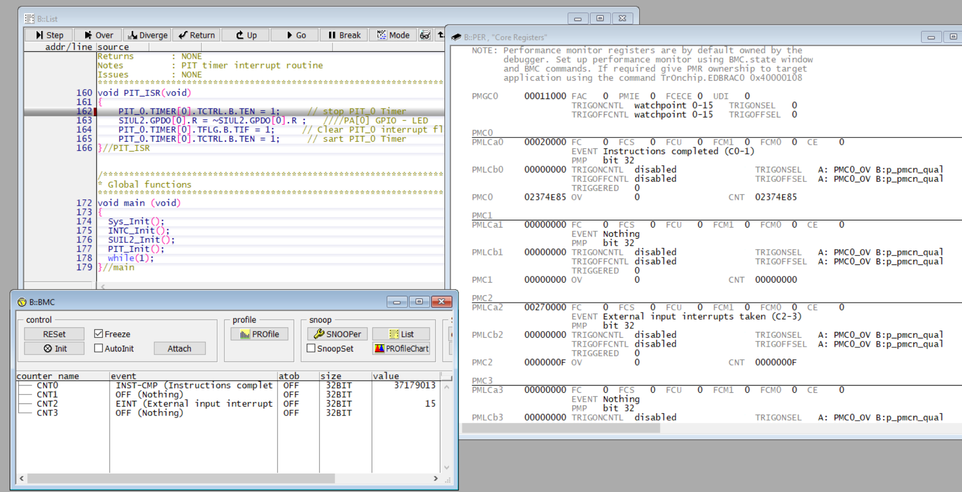Click the Attach button

179,348
